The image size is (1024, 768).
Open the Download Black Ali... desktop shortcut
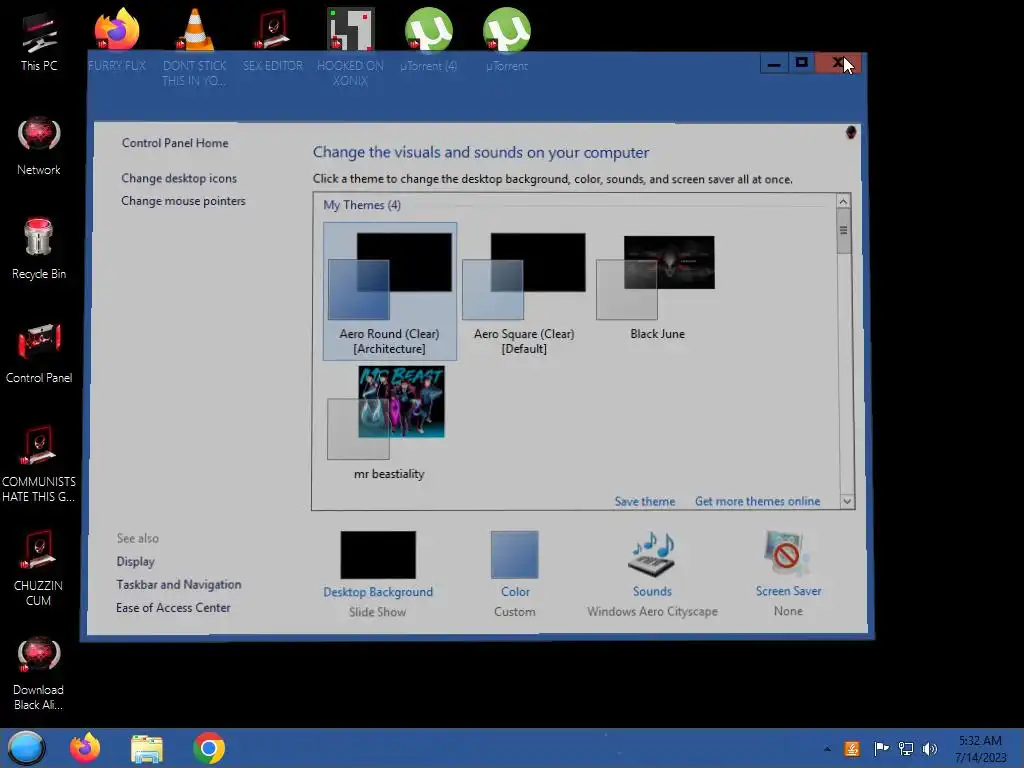click(x=39, y=674)
